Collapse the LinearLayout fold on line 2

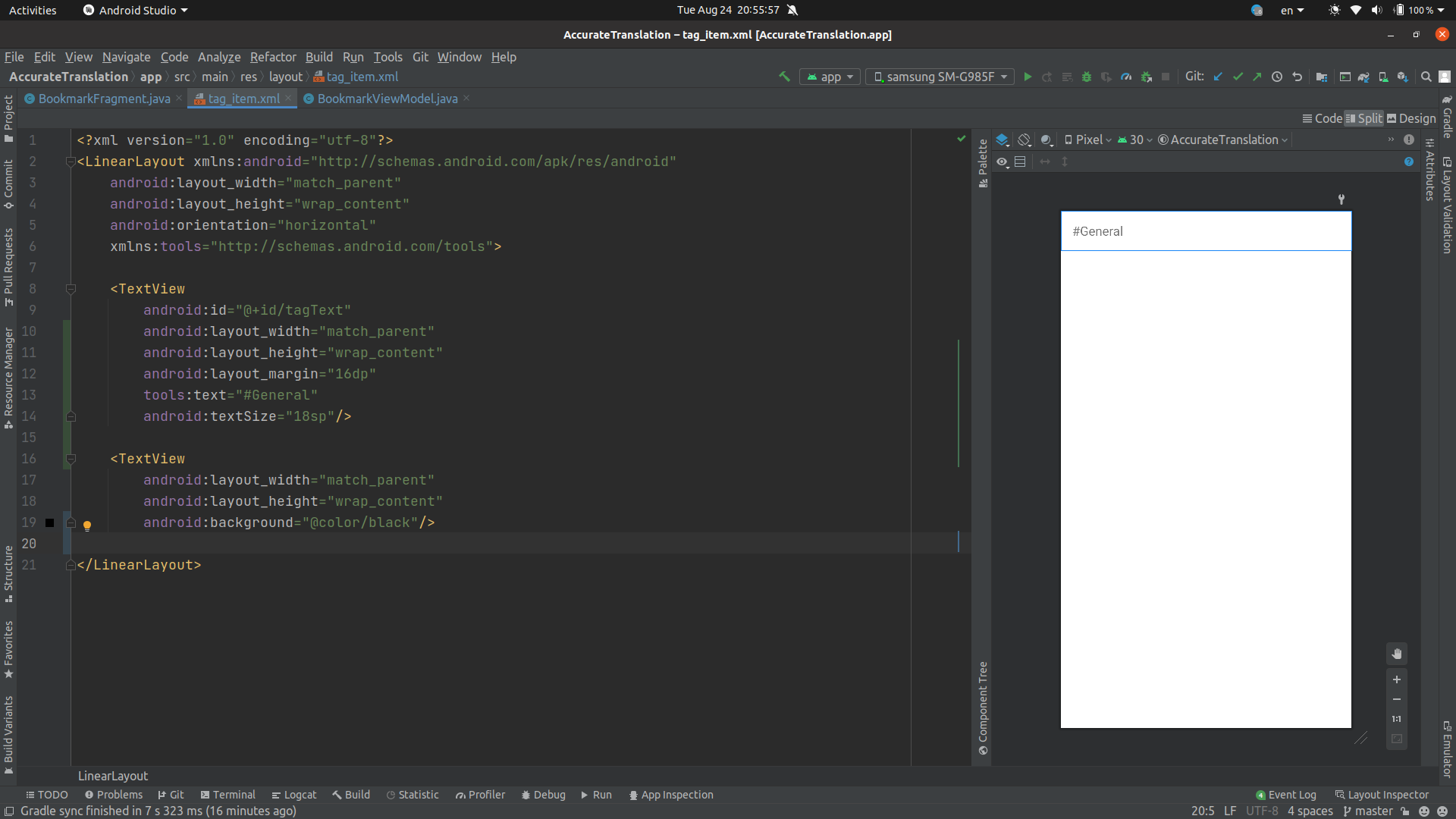(x=71, y=162)
